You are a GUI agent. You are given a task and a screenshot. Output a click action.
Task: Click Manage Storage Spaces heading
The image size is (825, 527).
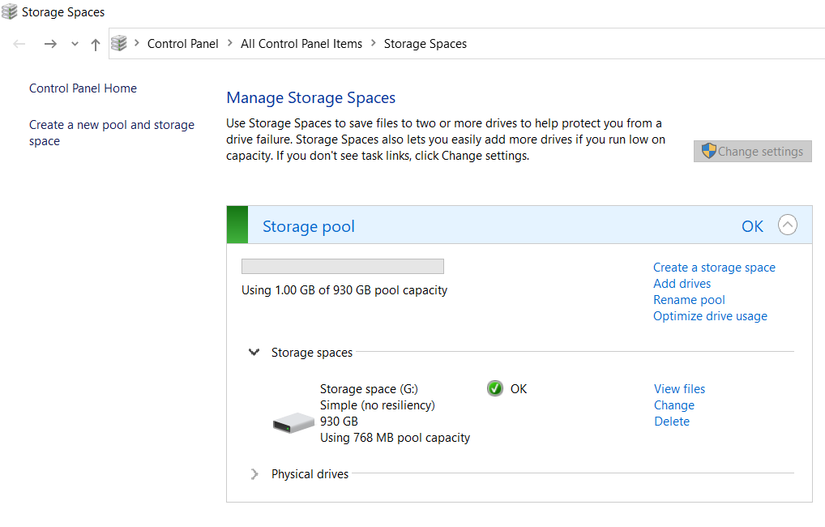[x=311, y=98]
